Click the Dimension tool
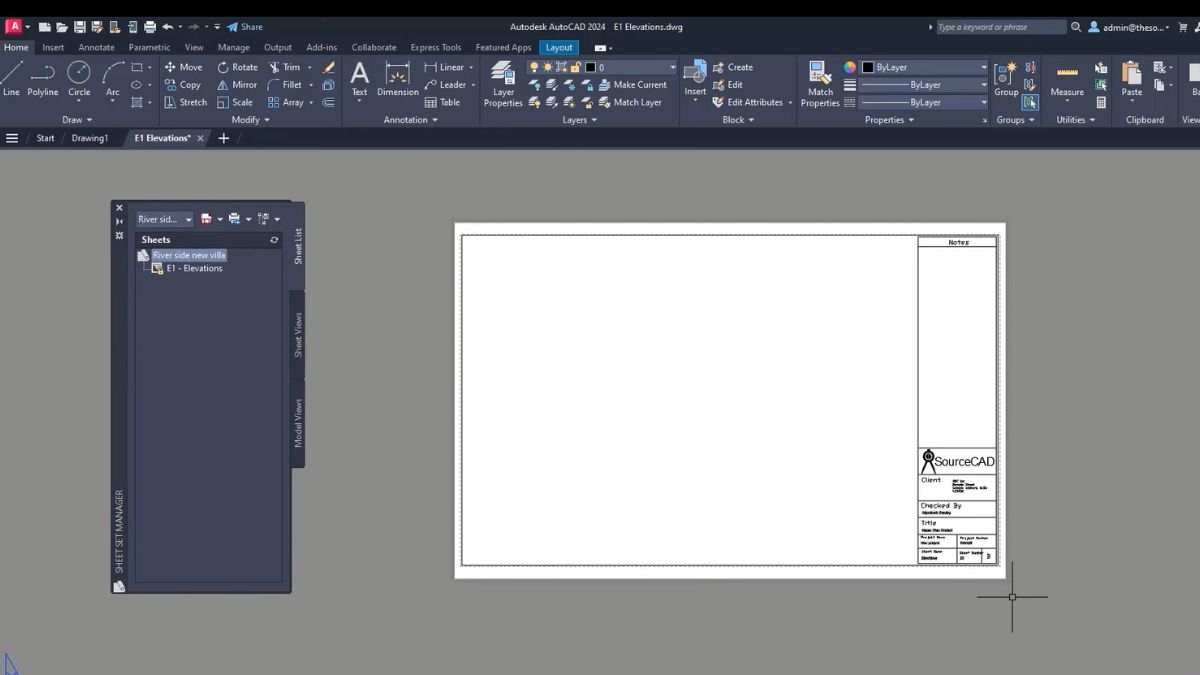Screen dimensions: 1200x675 point(398,80)
